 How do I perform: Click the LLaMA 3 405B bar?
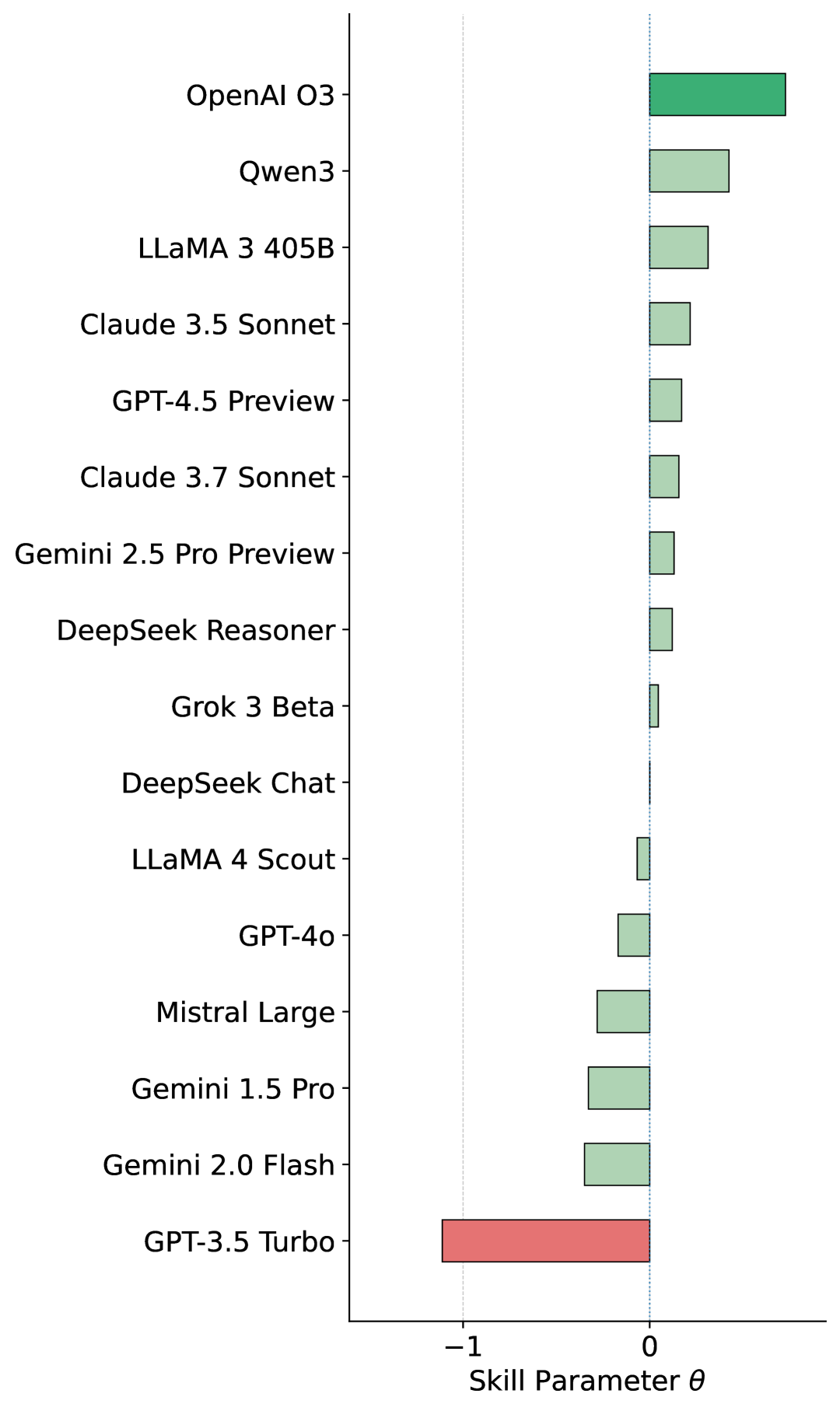click(x=678, y=247)
